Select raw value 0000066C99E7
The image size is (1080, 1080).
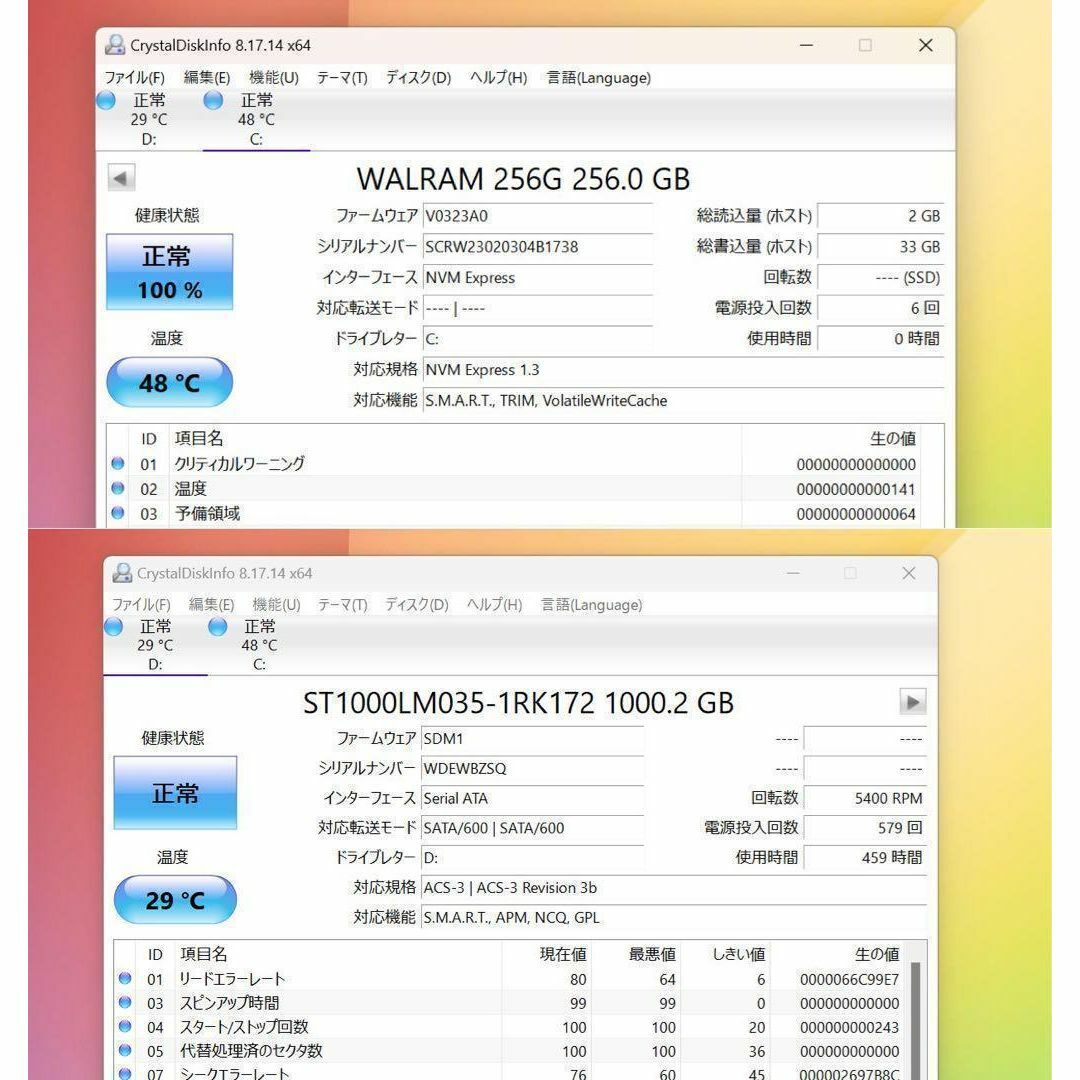coord(849,979)
